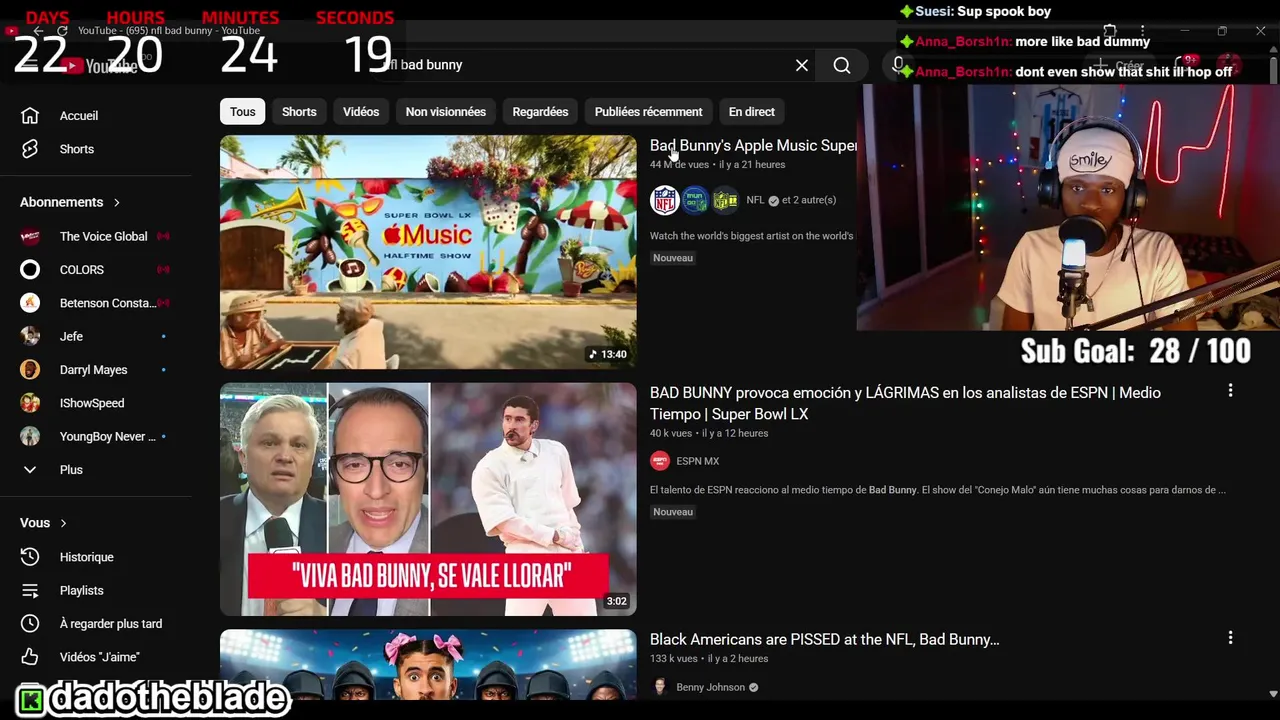Play VIVA BAD BUNNY, SE VALE LLORAR thumbnail
The image size is (1280, 720).
pos(428,499)
